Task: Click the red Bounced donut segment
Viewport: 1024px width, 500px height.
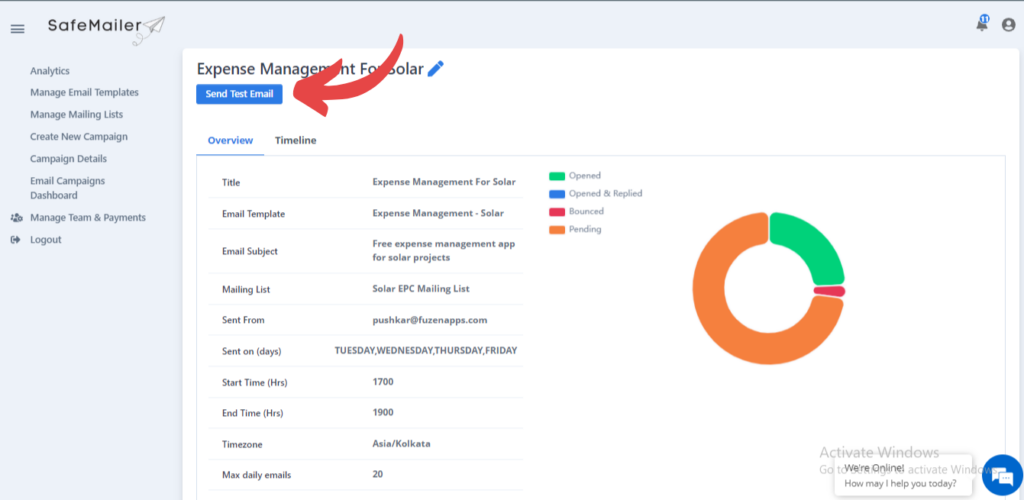Action: (x=829, y=291)
